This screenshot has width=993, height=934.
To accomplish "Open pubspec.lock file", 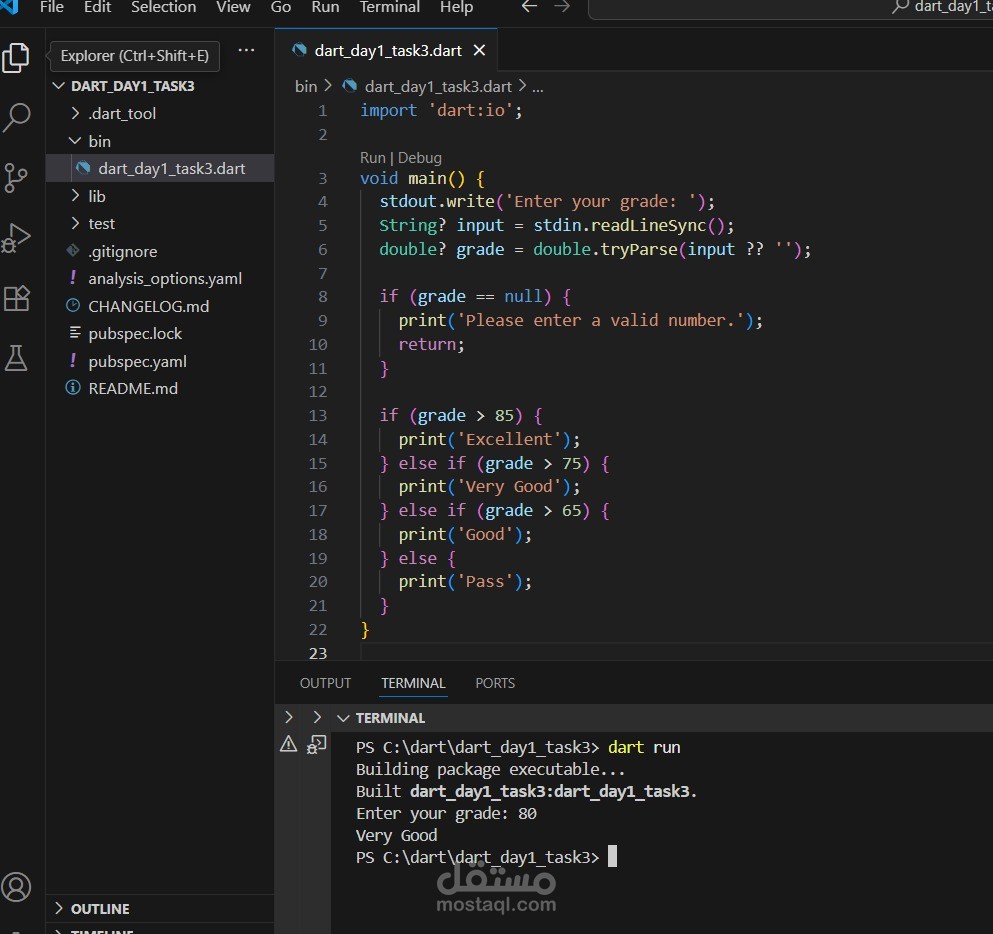I will click(135, 334).
